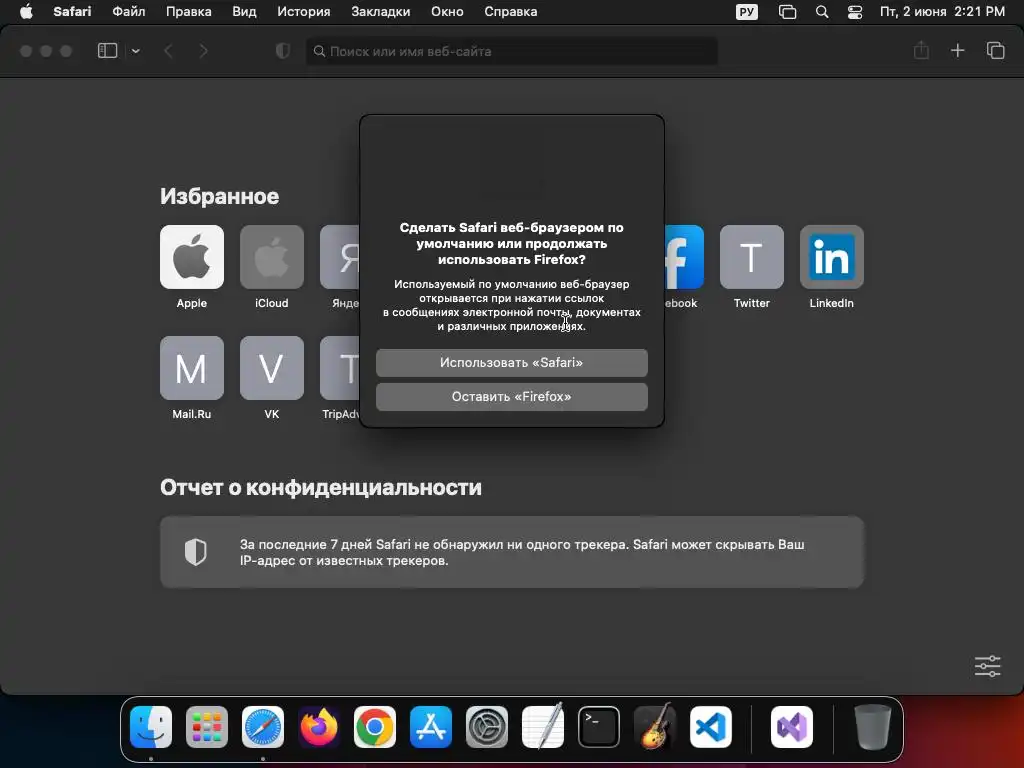Open the "Окно" menu
The height and width of the screenshot is (768, 1024).
(447, 12)
